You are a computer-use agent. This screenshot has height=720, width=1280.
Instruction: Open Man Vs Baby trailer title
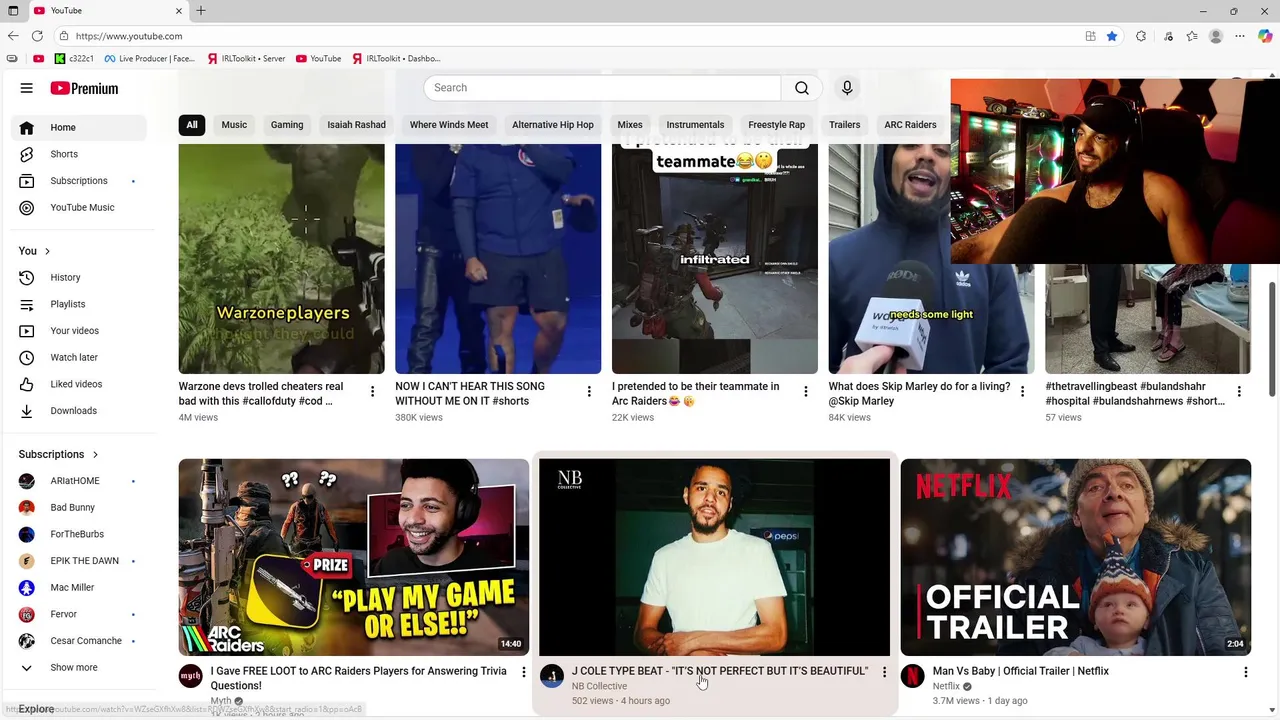1020,671
